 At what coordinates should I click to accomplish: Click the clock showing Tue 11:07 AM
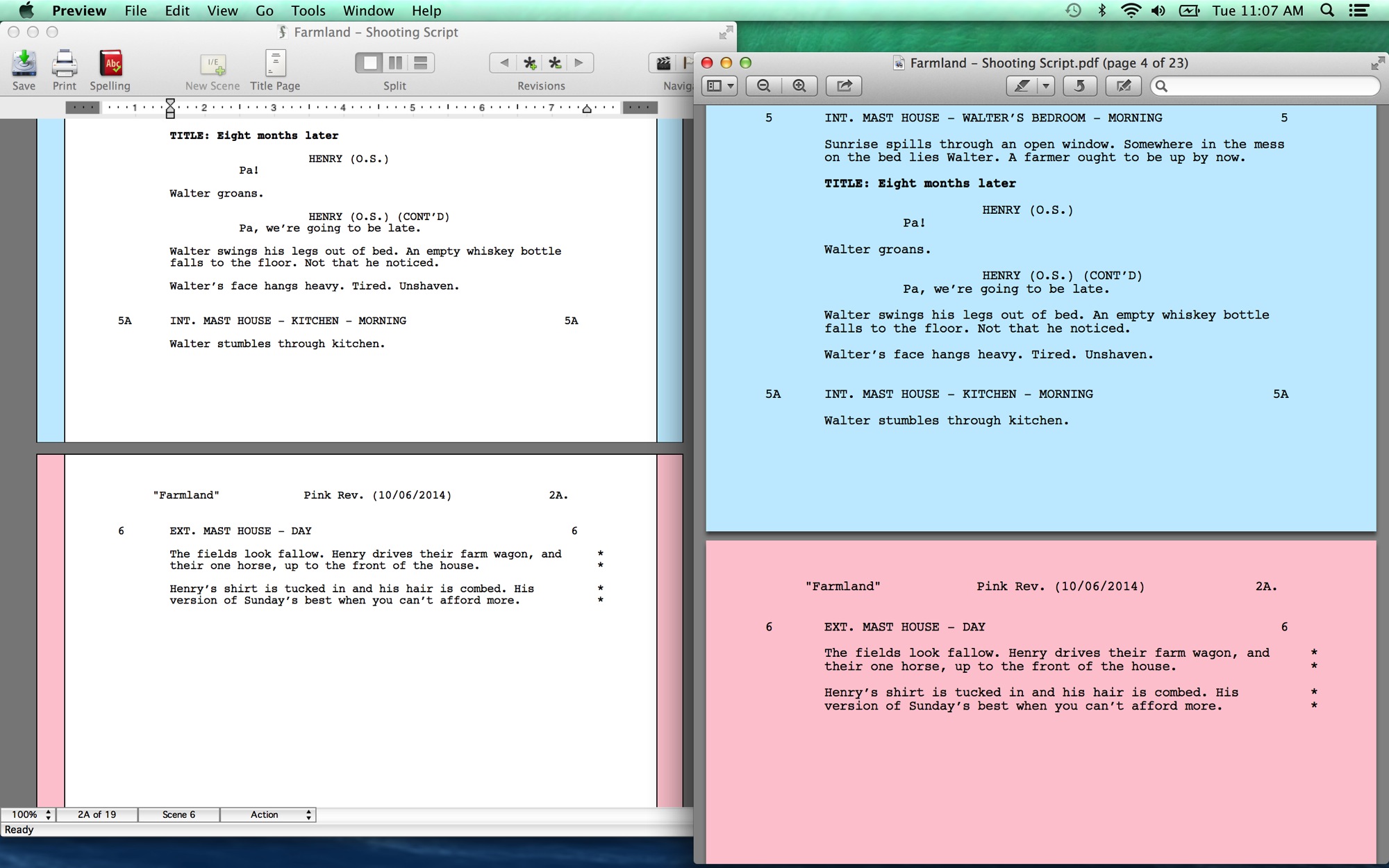[x=1258, y=10]
